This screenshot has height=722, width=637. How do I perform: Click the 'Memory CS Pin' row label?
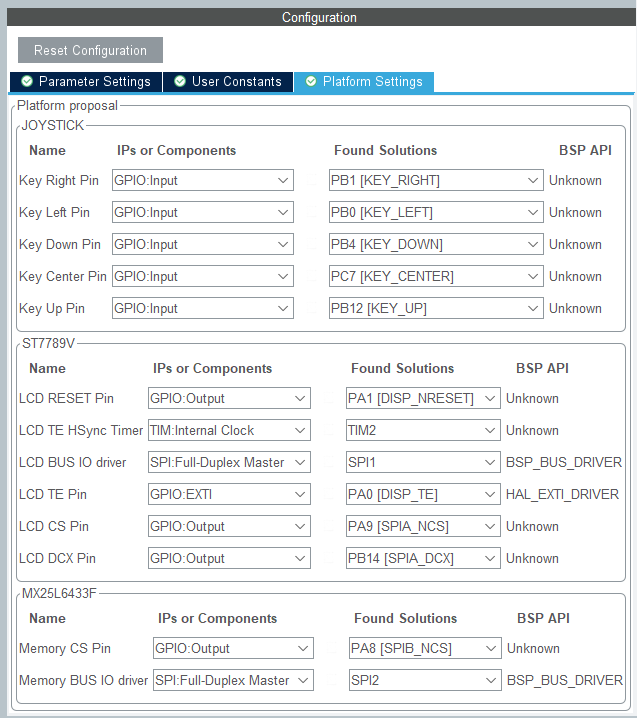point(64,648)
